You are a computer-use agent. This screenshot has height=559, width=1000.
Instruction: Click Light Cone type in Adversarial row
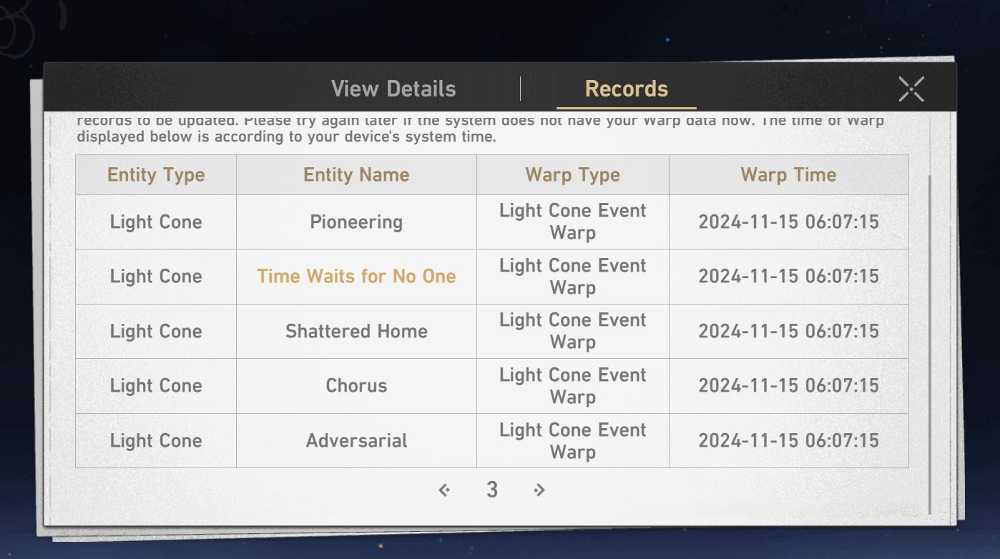[156, 440]
